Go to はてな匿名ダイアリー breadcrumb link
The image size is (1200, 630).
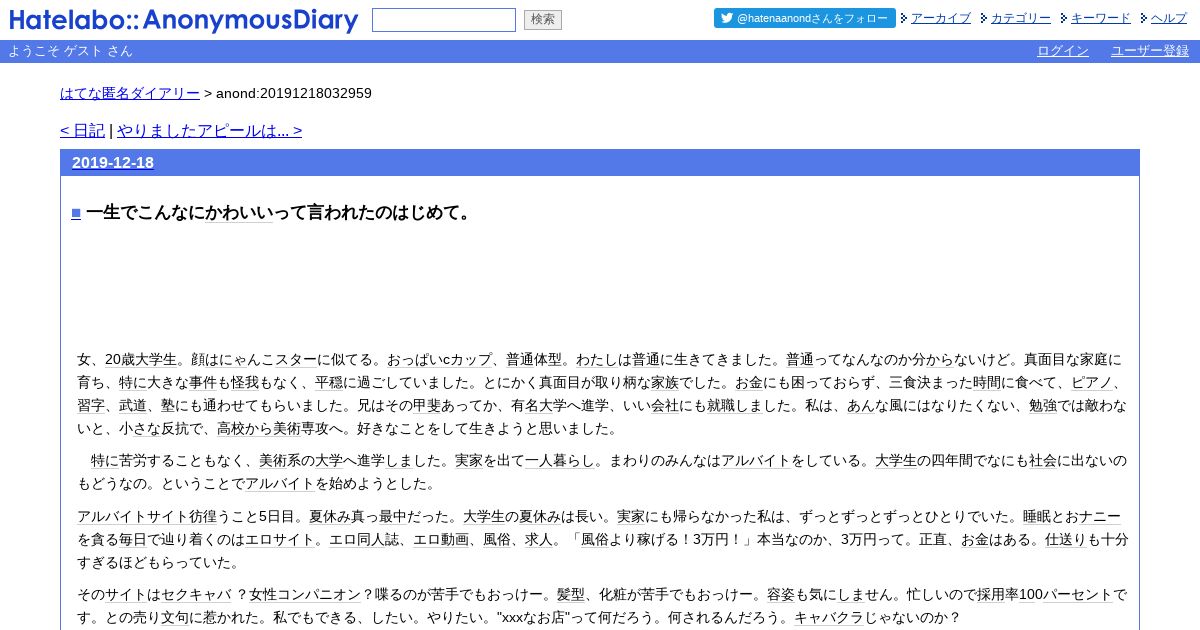click(x=130, y=93)
